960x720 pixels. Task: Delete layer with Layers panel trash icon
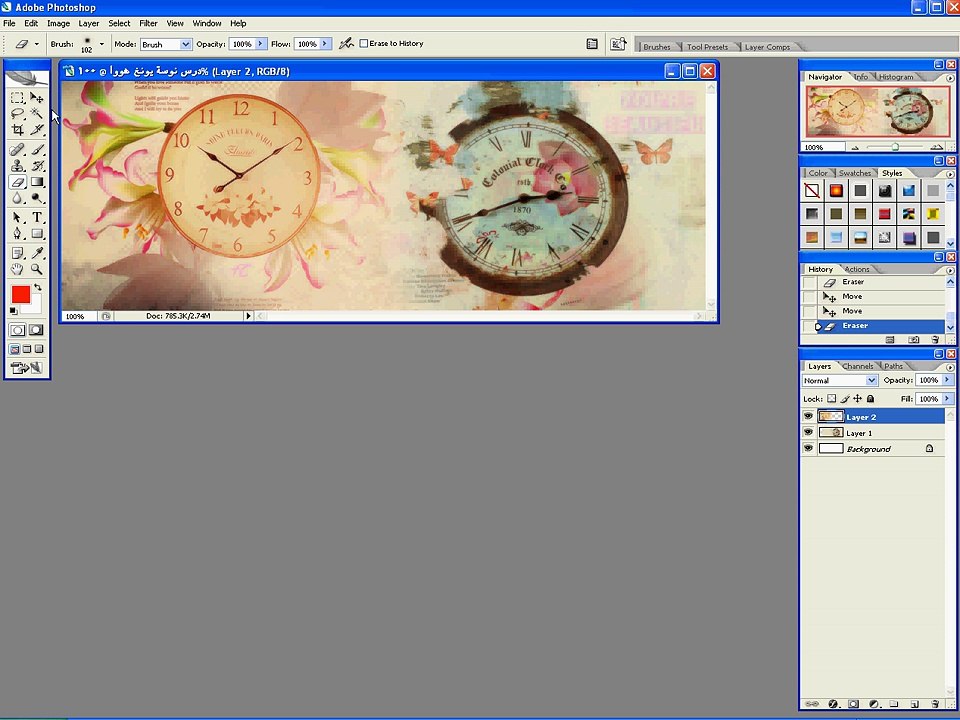click(934, 704)
